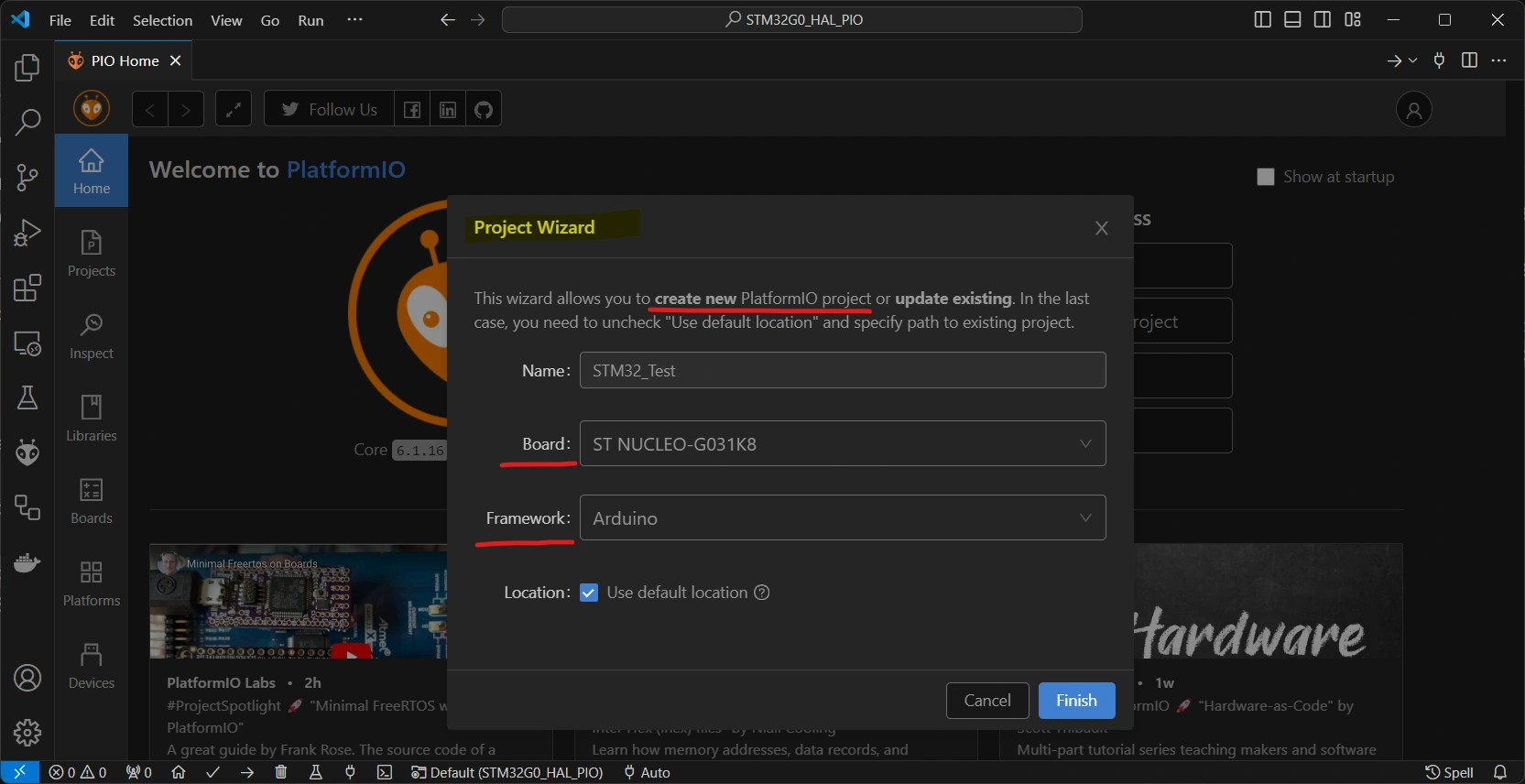The width and height of the screenshot is (1525, 784).
Task: Select the PIO Home tab
Action: (x=125, y=60)
